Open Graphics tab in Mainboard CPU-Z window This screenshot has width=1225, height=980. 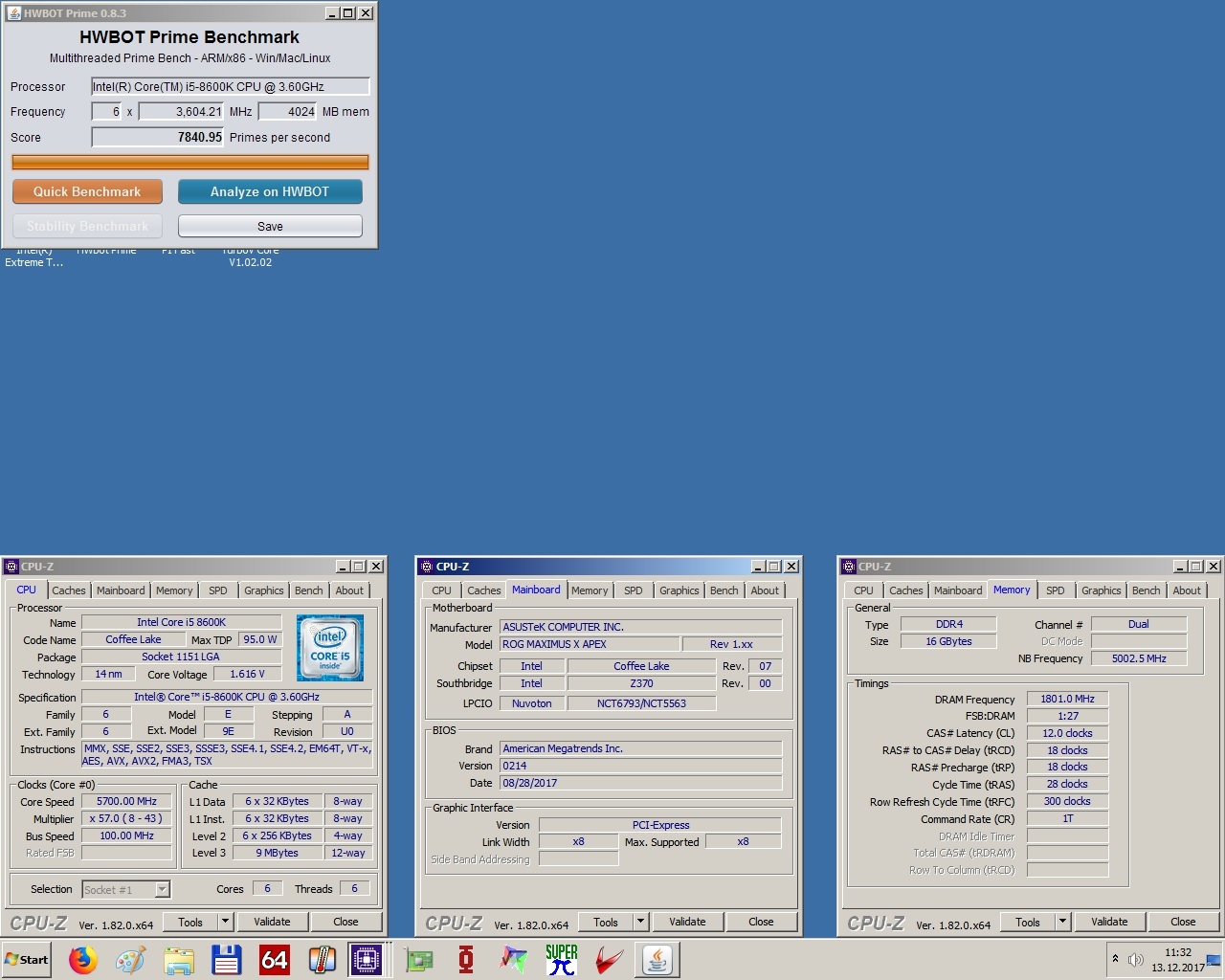point(679,590)
